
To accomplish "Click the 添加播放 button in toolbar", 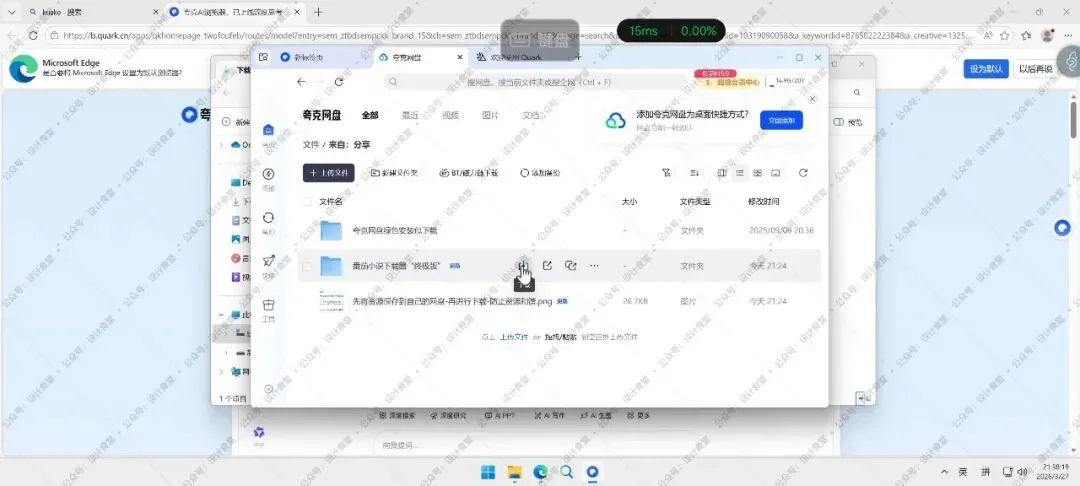I will [540, 173].
